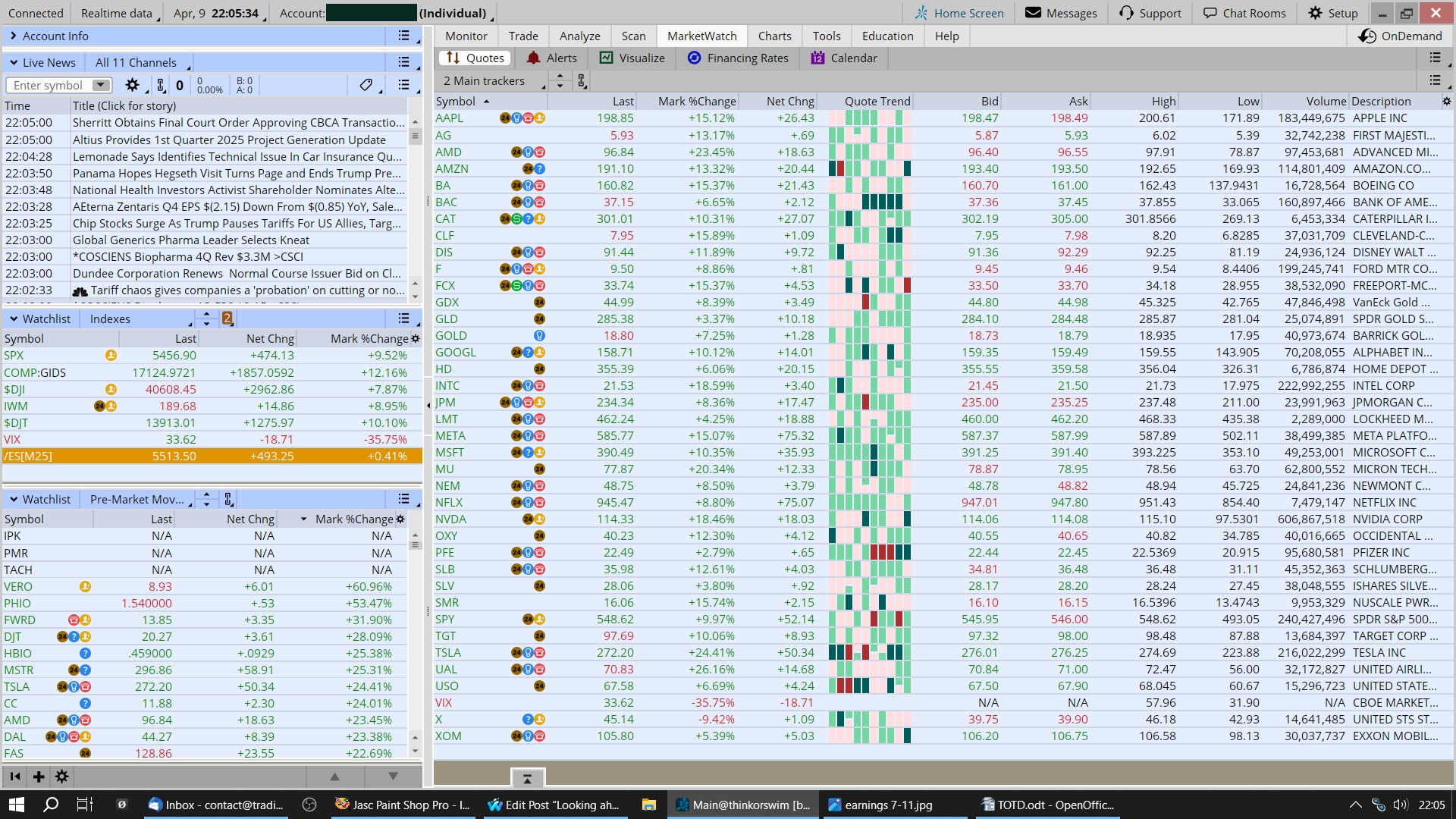1456x819 pixels.
Task: Open Chat Rooms
Action: [x=1245, y=13]
